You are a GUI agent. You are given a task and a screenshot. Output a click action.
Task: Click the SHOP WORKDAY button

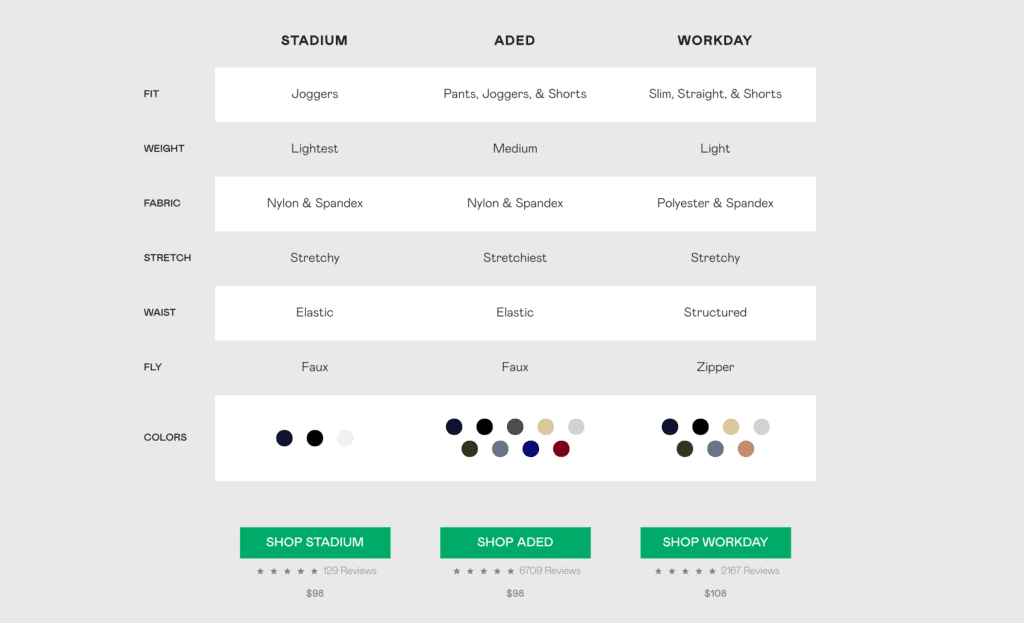pyautogui.click(x=715, y=542)
